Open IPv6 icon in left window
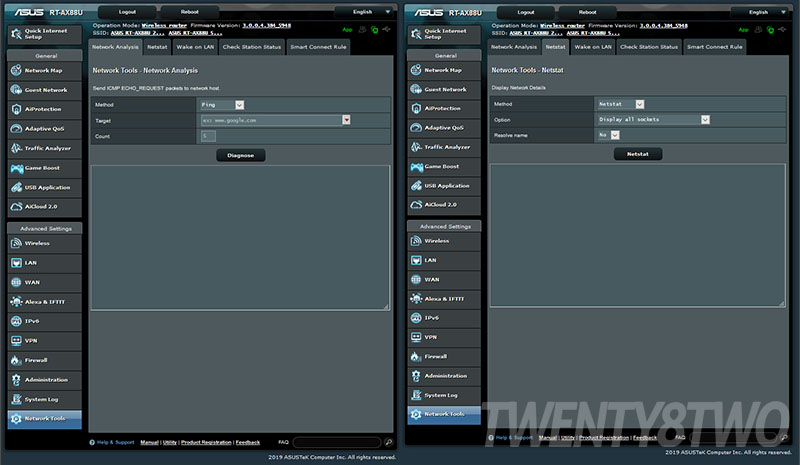The height and width of the screenshot is (465, 800). (x=16, y=321)
